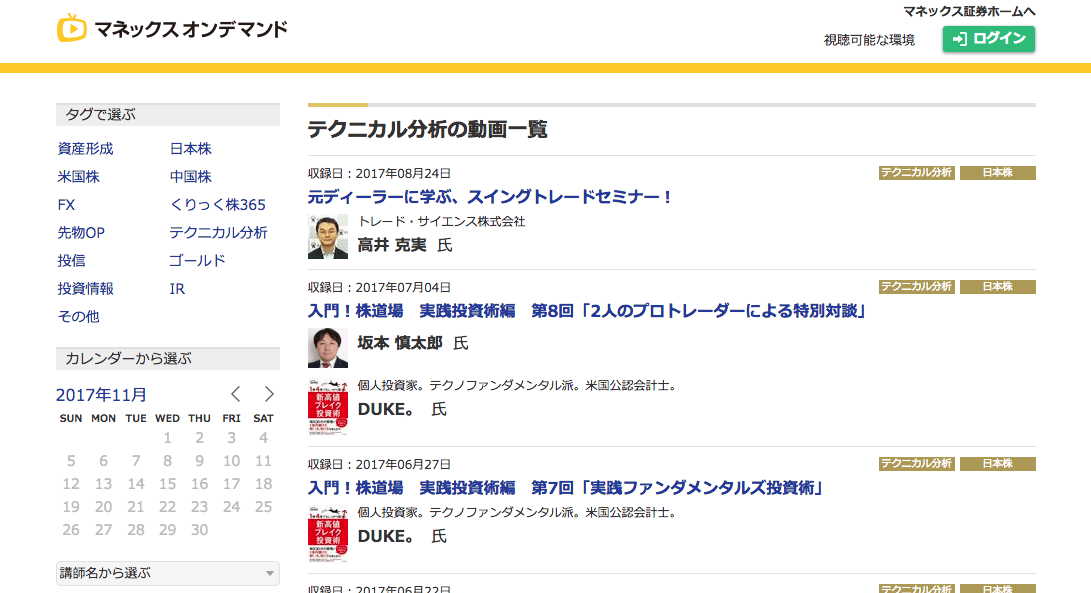Open 視聴可能な環境 link
This screenshot has height=593, width=1091.
869,40
